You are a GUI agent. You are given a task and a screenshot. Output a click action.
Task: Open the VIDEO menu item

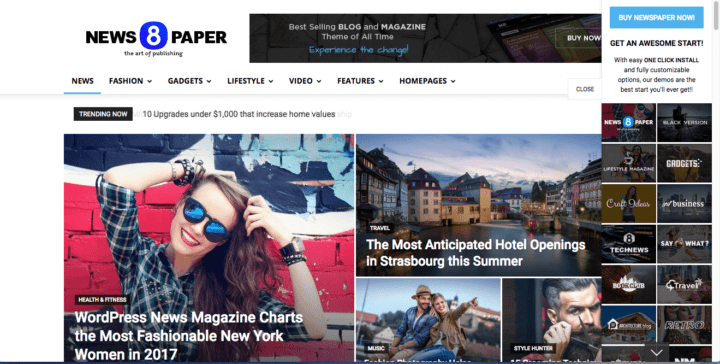(301, 81)
